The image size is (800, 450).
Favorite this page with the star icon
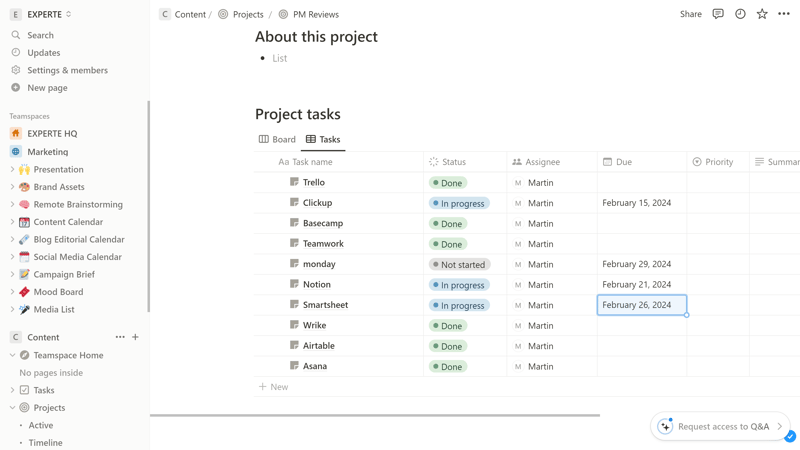click(762, 14)
